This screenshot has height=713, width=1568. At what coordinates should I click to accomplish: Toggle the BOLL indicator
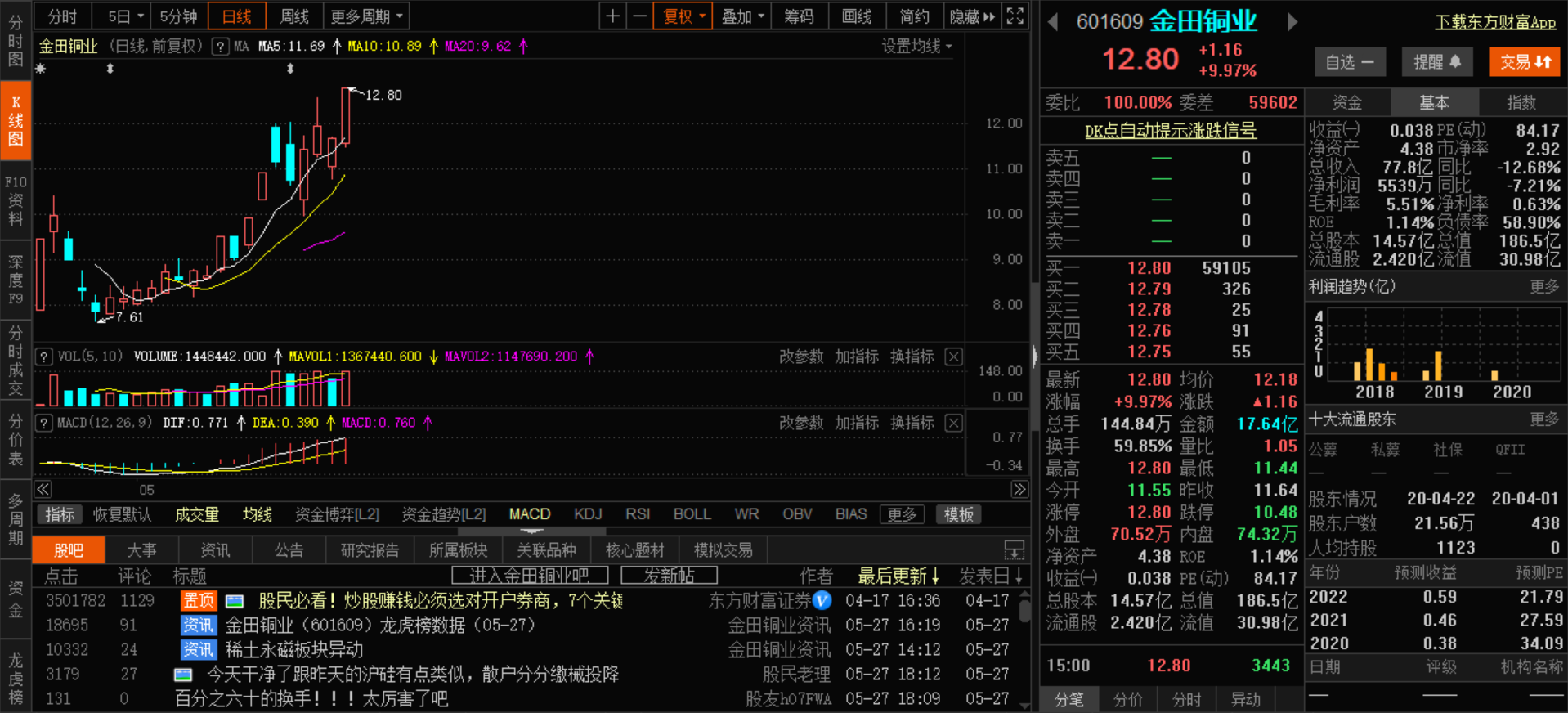coord(692,514)
